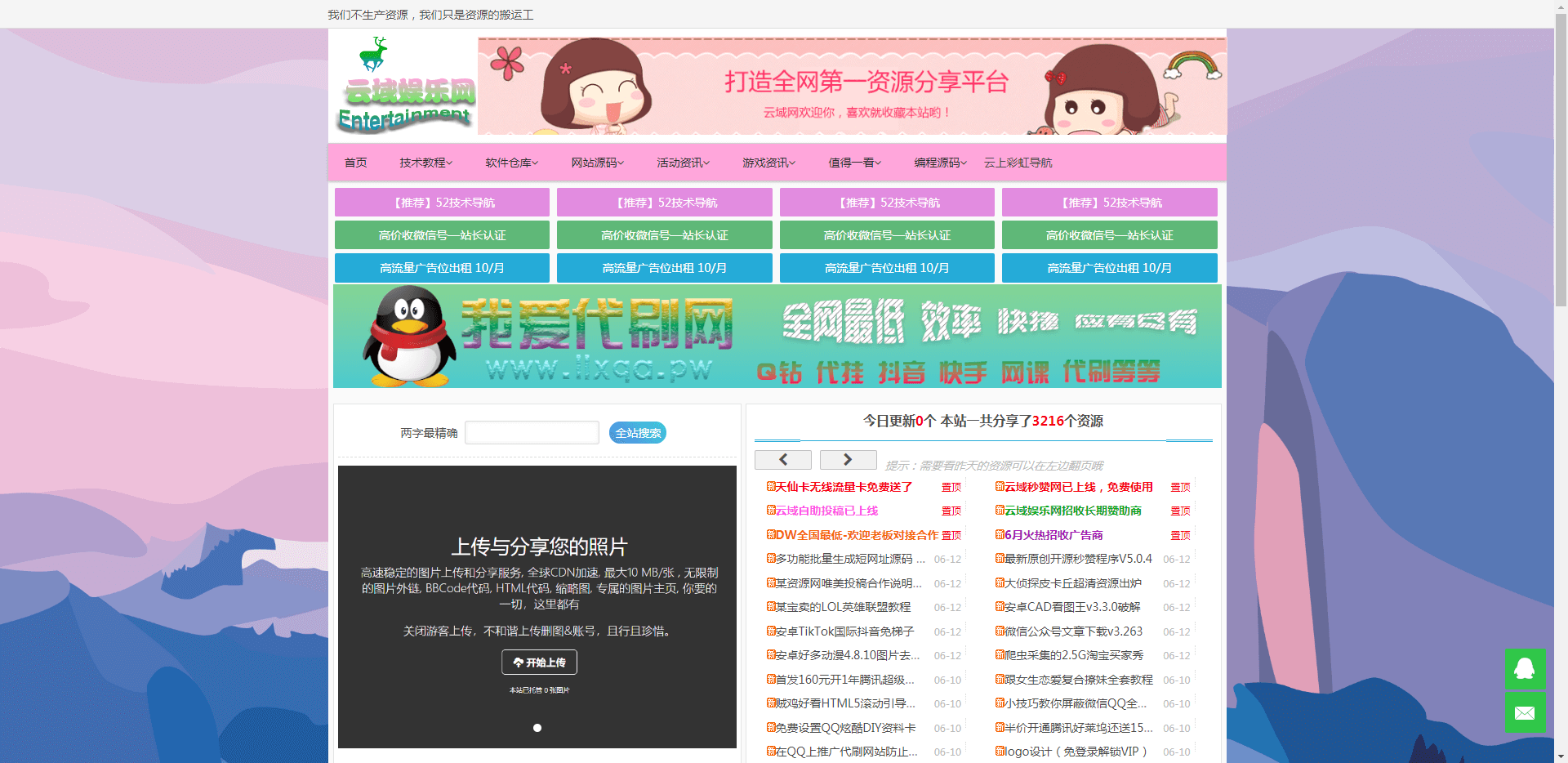Viewport: 1568px width, 763px height.
Task: Click the right arrow above the resource list
Action: pyautogui.click(x=848, y=459)
